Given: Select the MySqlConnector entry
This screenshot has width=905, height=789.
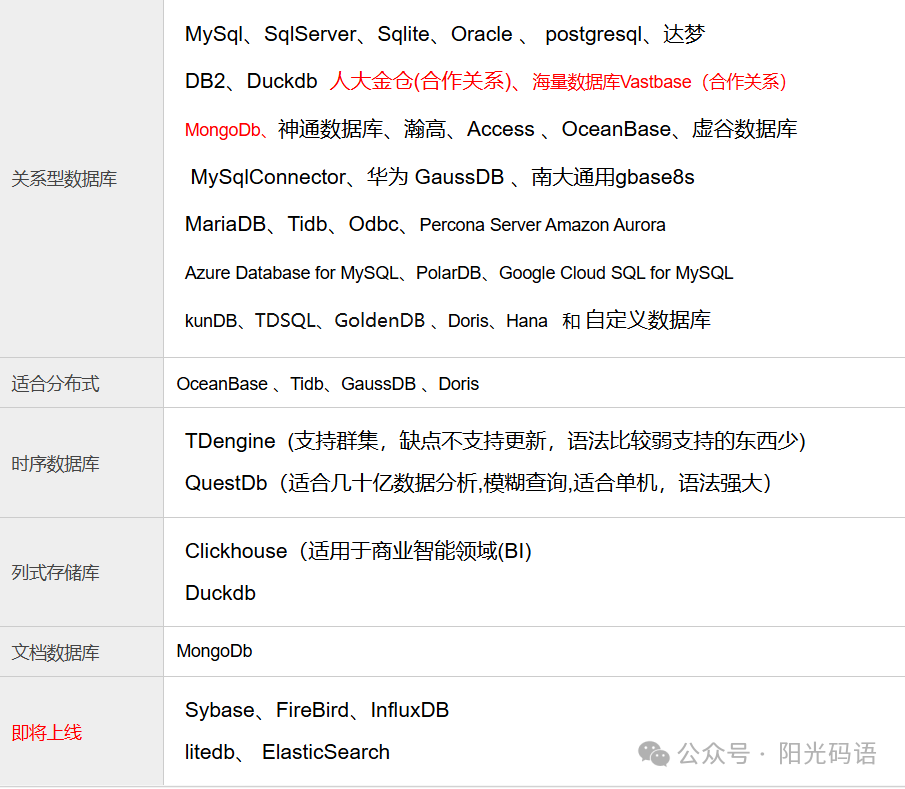Looking at the screenshot, I should click(268, 177).
